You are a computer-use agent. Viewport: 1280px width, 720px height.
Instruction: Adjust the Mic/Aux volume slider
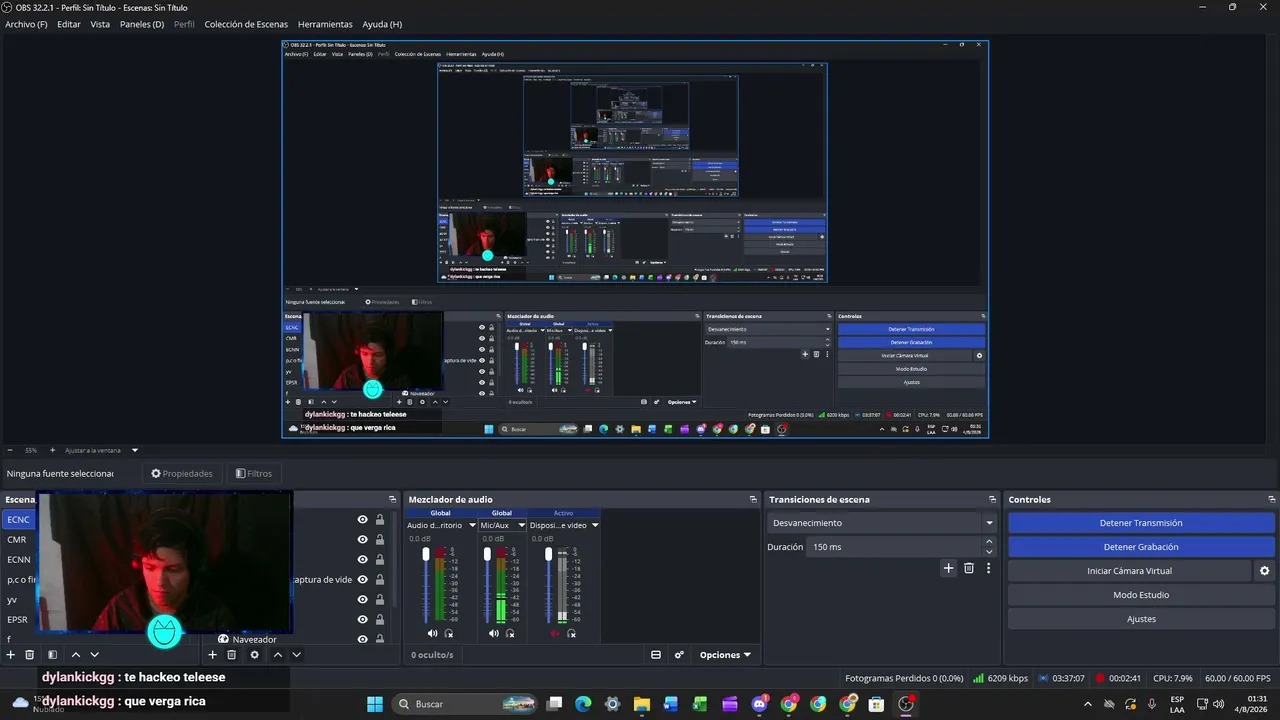(x=487, y=585)
